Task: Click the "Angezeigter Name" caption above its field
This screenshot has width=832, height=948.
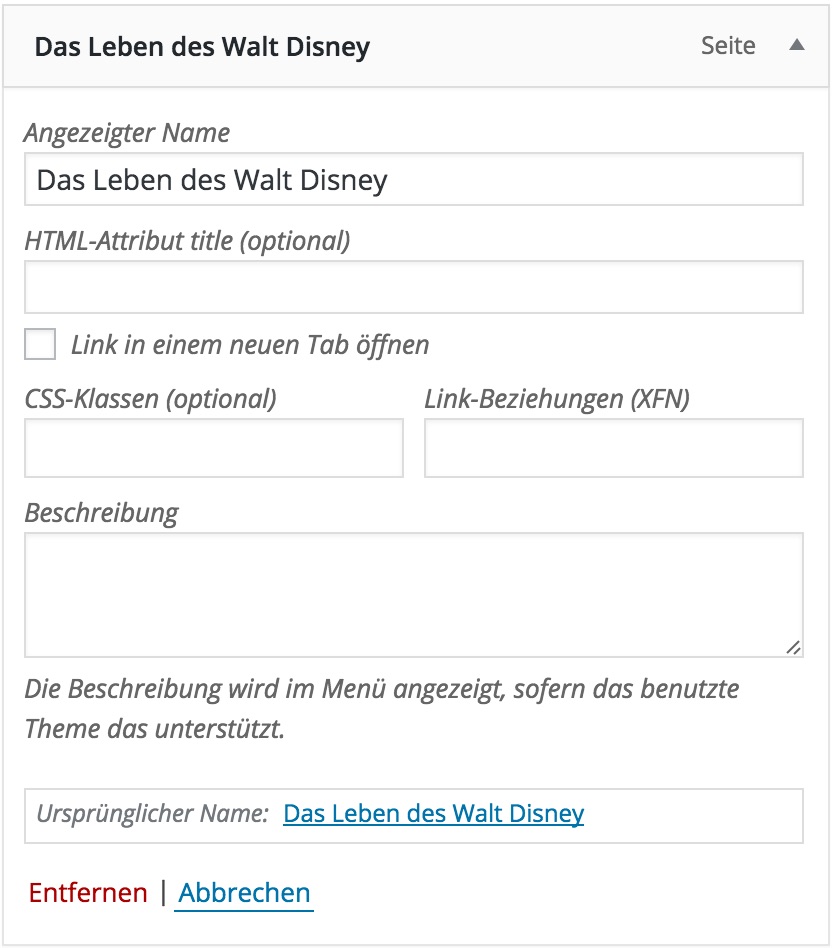Action: pyautogui.click(x=127, y=133)
